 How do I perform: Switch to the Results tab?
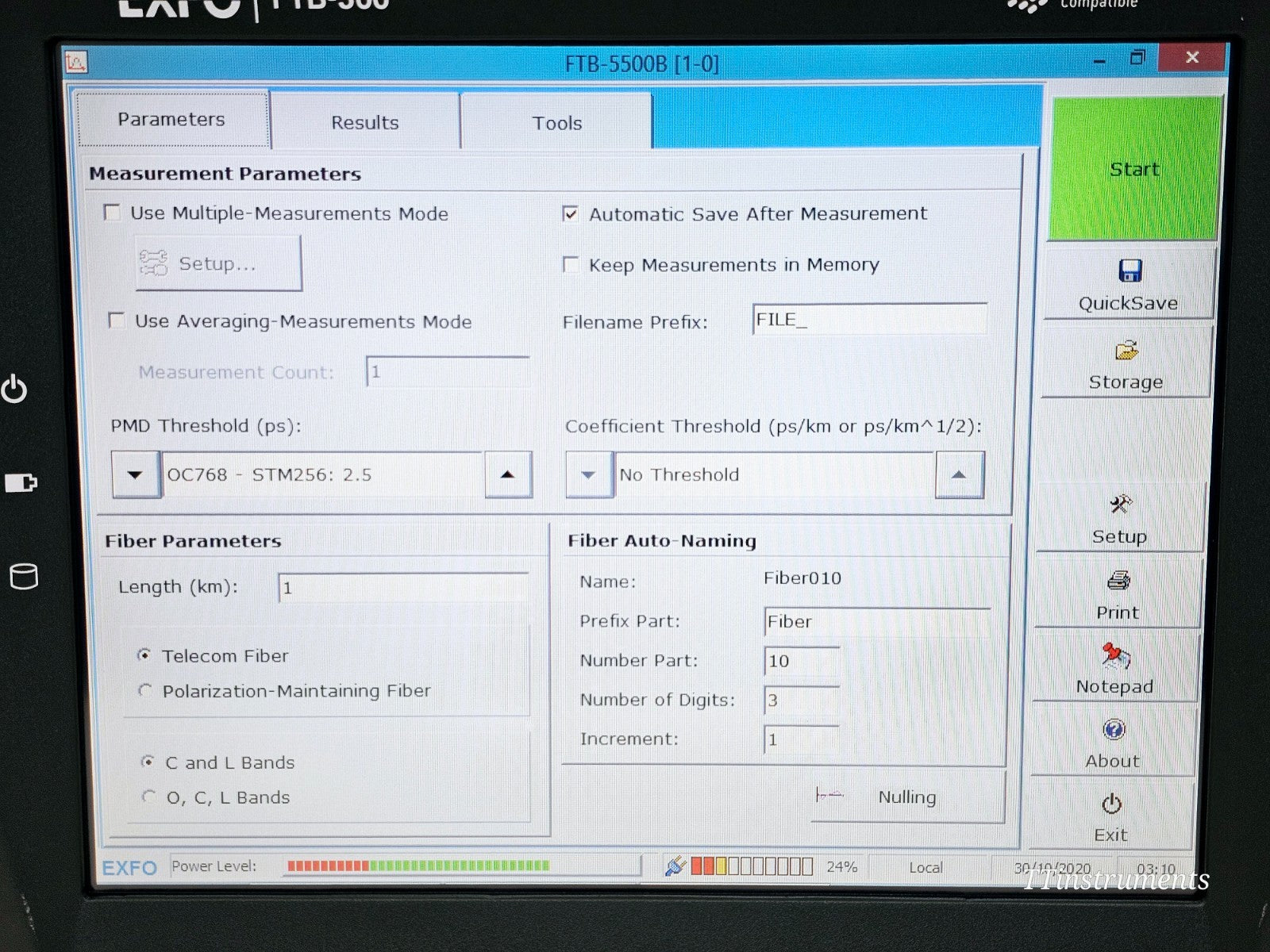365,122
